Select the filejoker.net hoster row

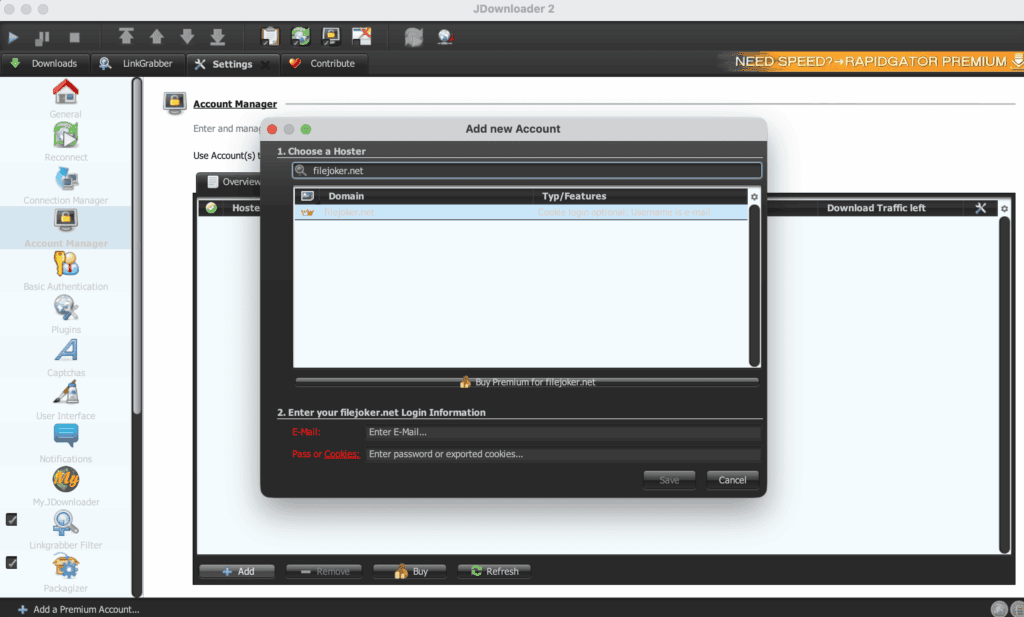coord(520,212)
